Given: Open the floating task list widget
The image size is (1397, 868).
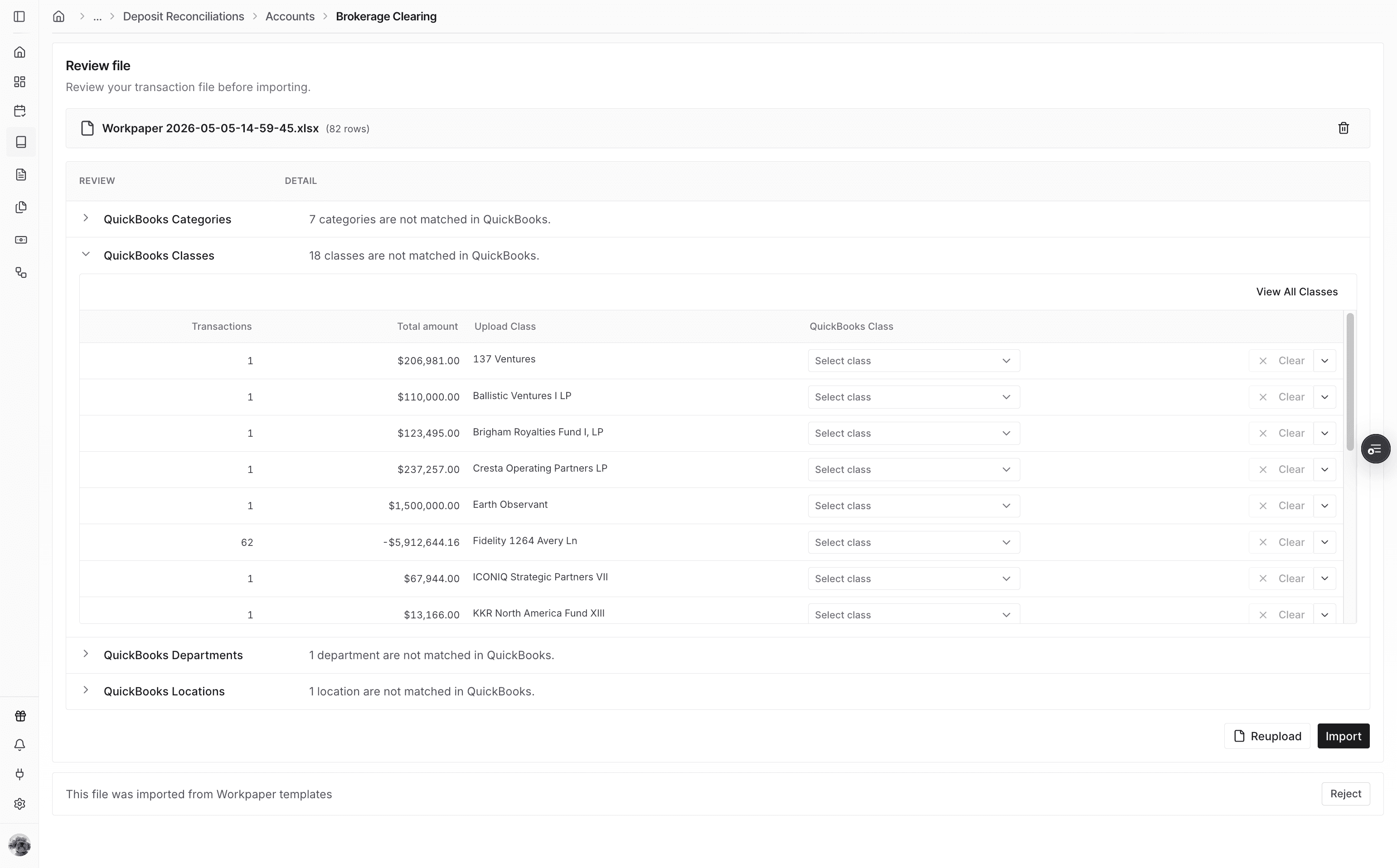Looking at the screenshot, I should click(x=1375, y=449).
